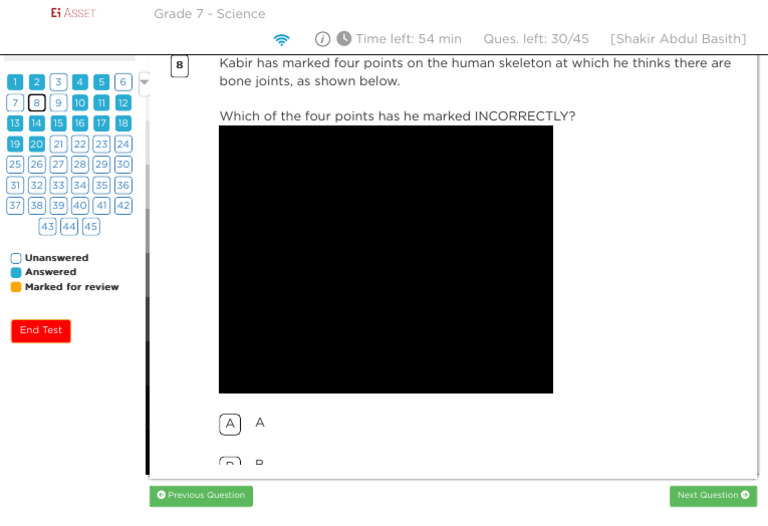The width and height of the screenshot is (768, 526).
Task: Go to question 9
Action: pyautogui.click(x=58, y=102)
